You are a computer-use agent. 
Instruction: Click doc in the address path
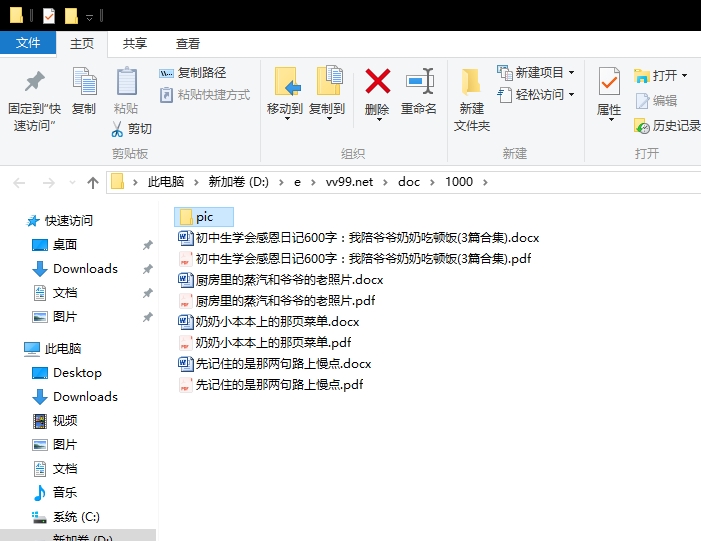point(409,182)
